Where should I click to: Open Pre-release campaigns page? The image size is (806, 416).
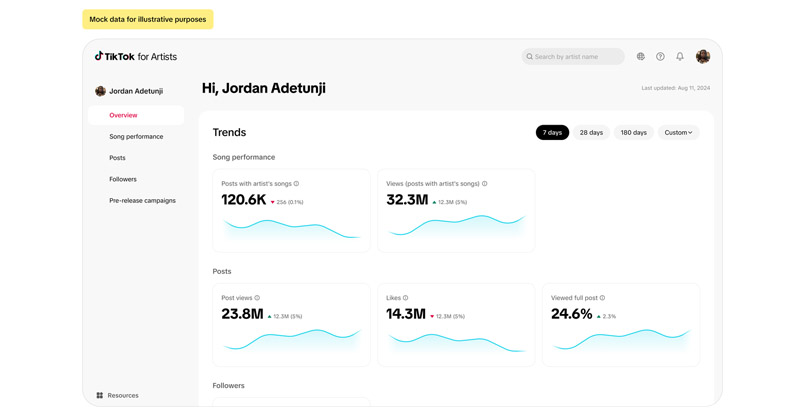click(142, 201)
